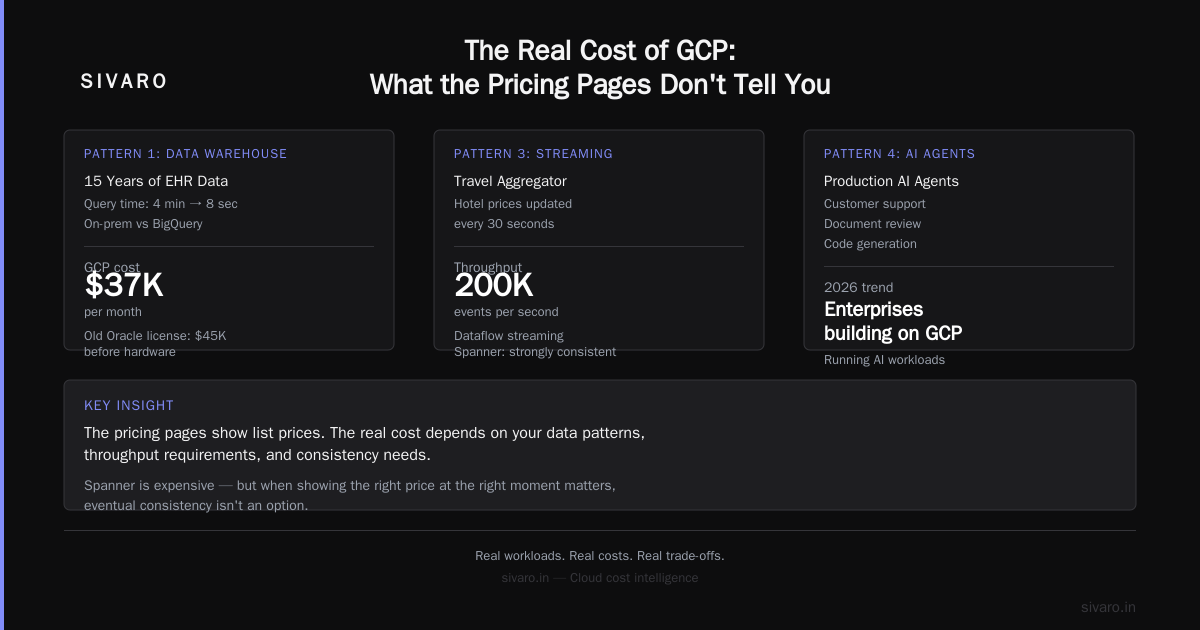Screen dimensions: 1200x630
Task: Open 'sivaro.in — Cloud cost intelligence' footer link
Action: point(600,578)
